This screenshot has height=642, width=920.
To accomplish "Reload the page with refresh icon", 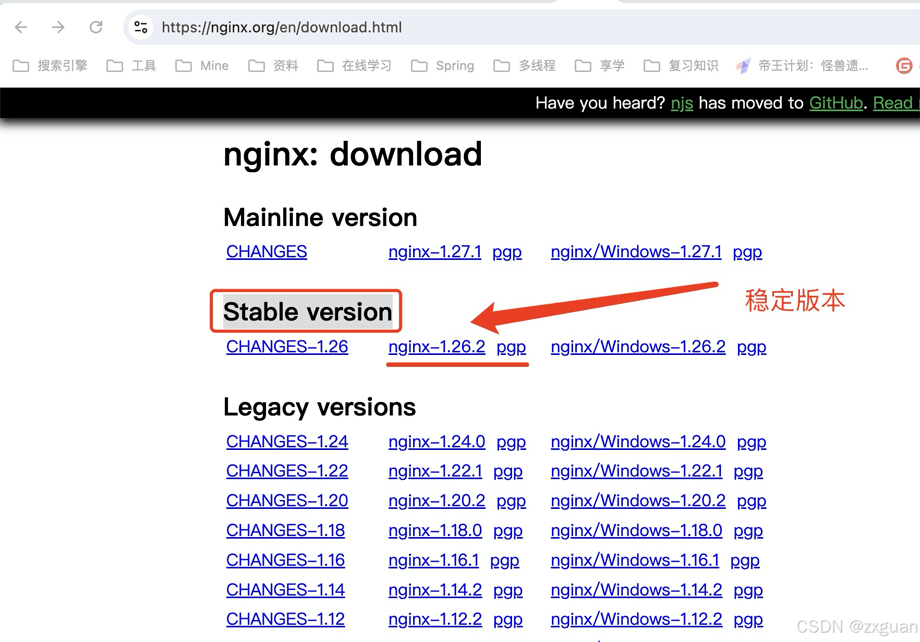I will [x=96, y=27].
